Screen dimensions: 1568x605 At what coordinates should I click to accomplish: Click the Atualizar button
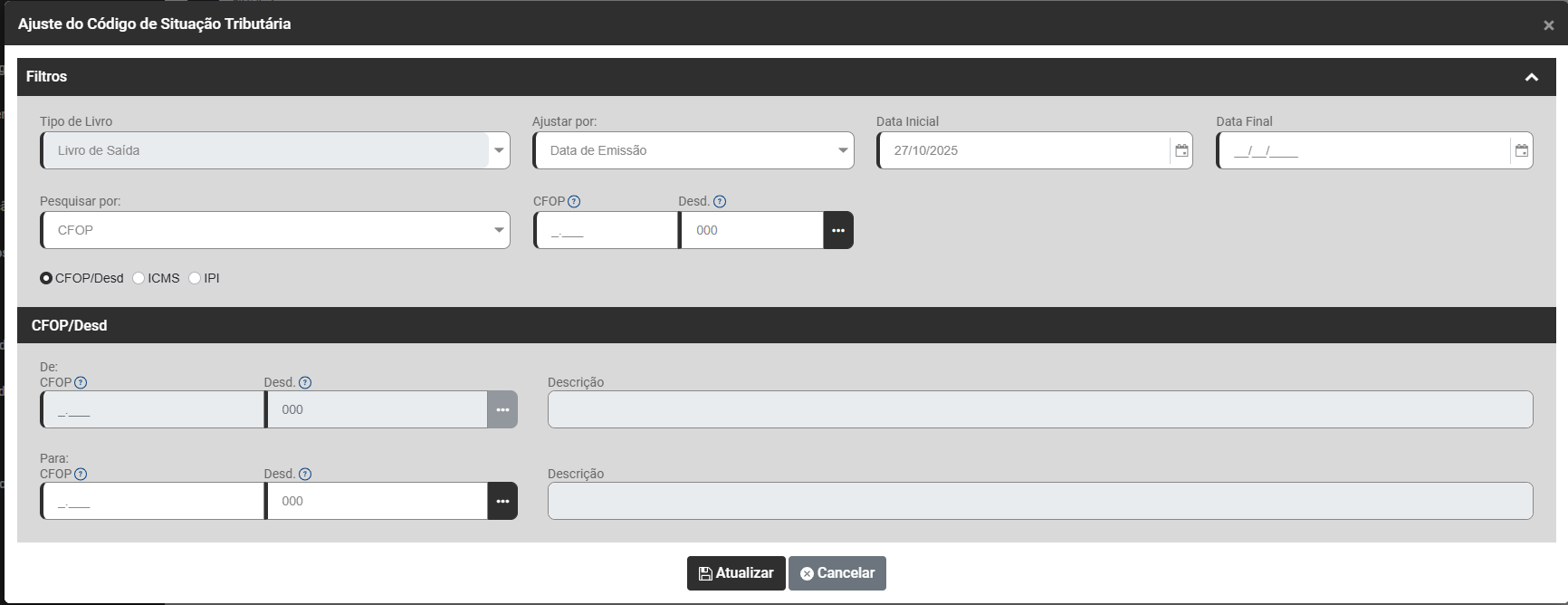click(x=736, y=573)
